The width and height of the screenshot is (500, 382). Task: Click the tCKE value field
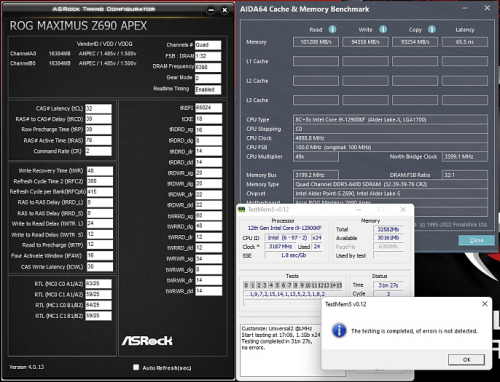point(209,119)
